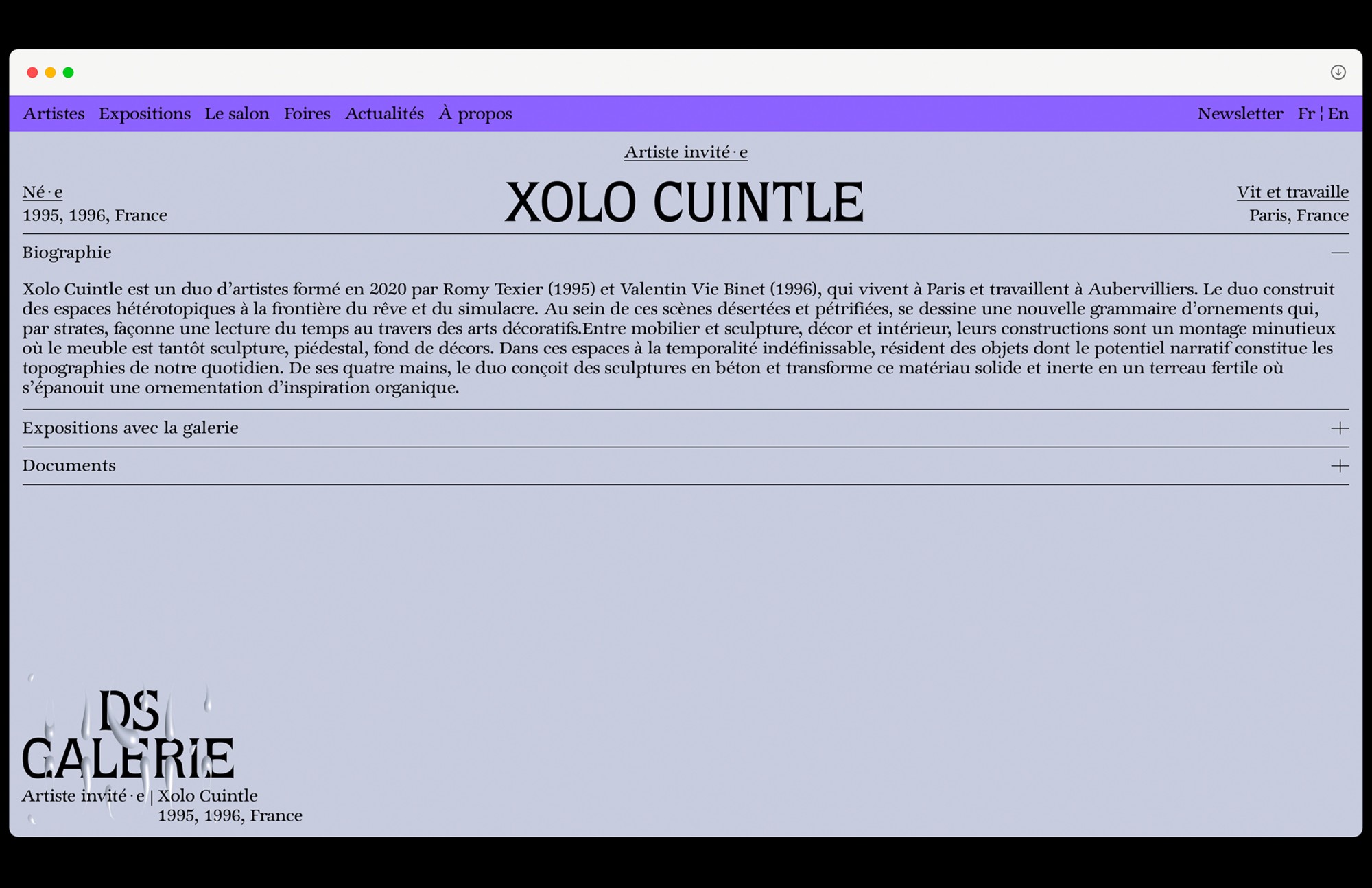Click the Documents plus icon

1339,466
